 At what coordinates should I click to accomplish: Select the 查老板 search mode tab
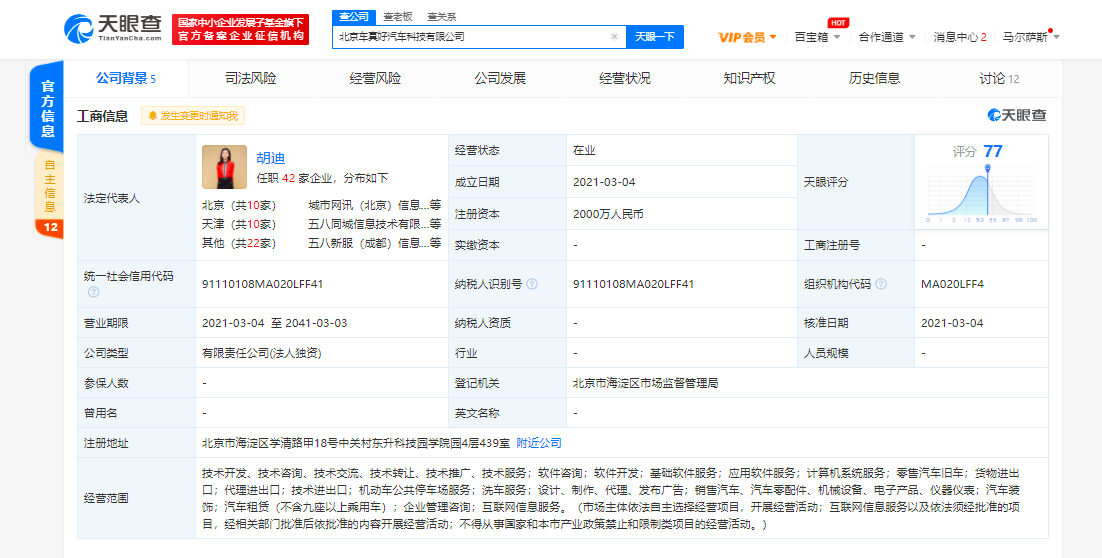pyautogui.click(x=398, y=17)
